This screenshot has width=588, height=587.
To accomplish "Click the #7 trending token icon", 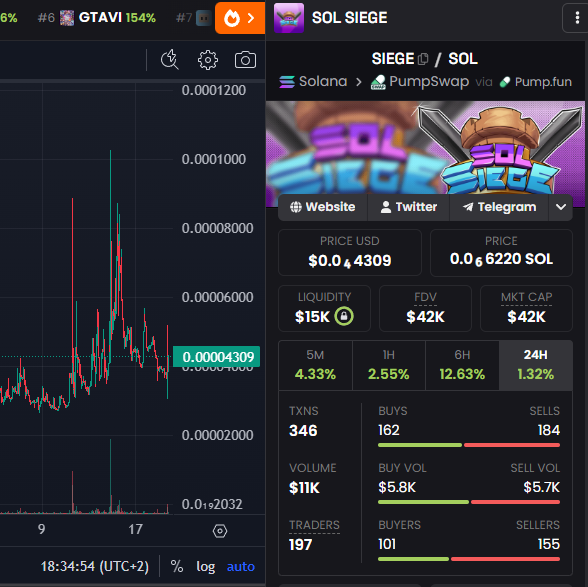I will click(204, 18).
